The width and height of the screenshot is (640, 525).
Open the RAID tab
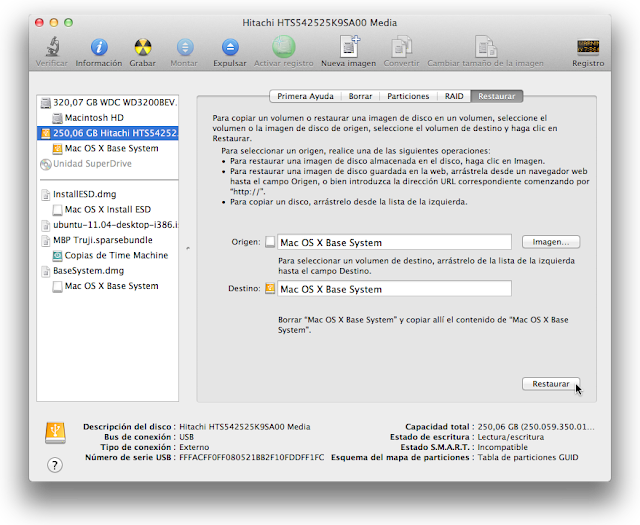454,96
